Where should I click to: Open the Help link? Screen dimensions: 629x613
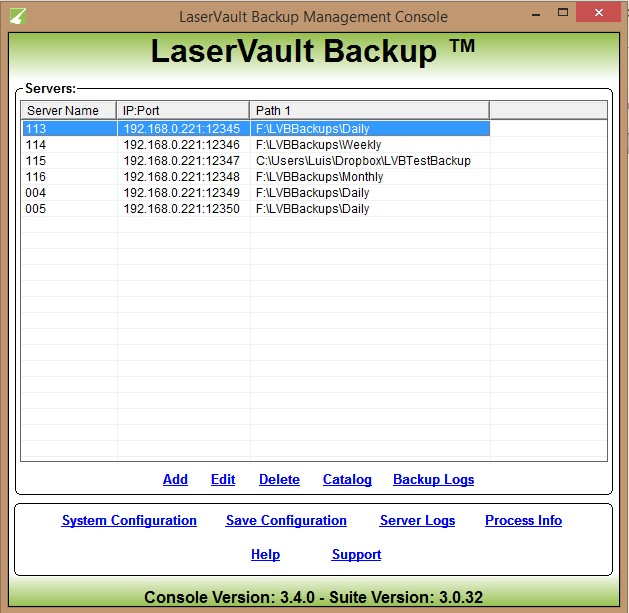point(266,555)
